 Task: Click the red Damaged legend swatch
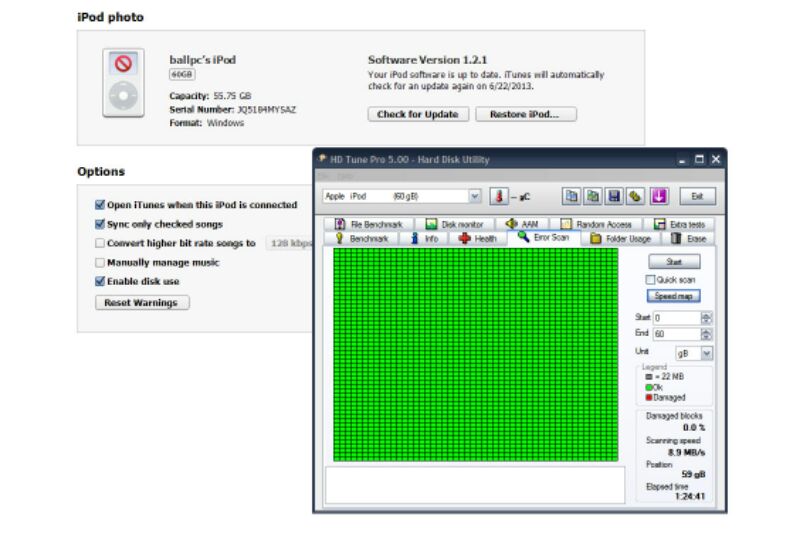point(649,397)
